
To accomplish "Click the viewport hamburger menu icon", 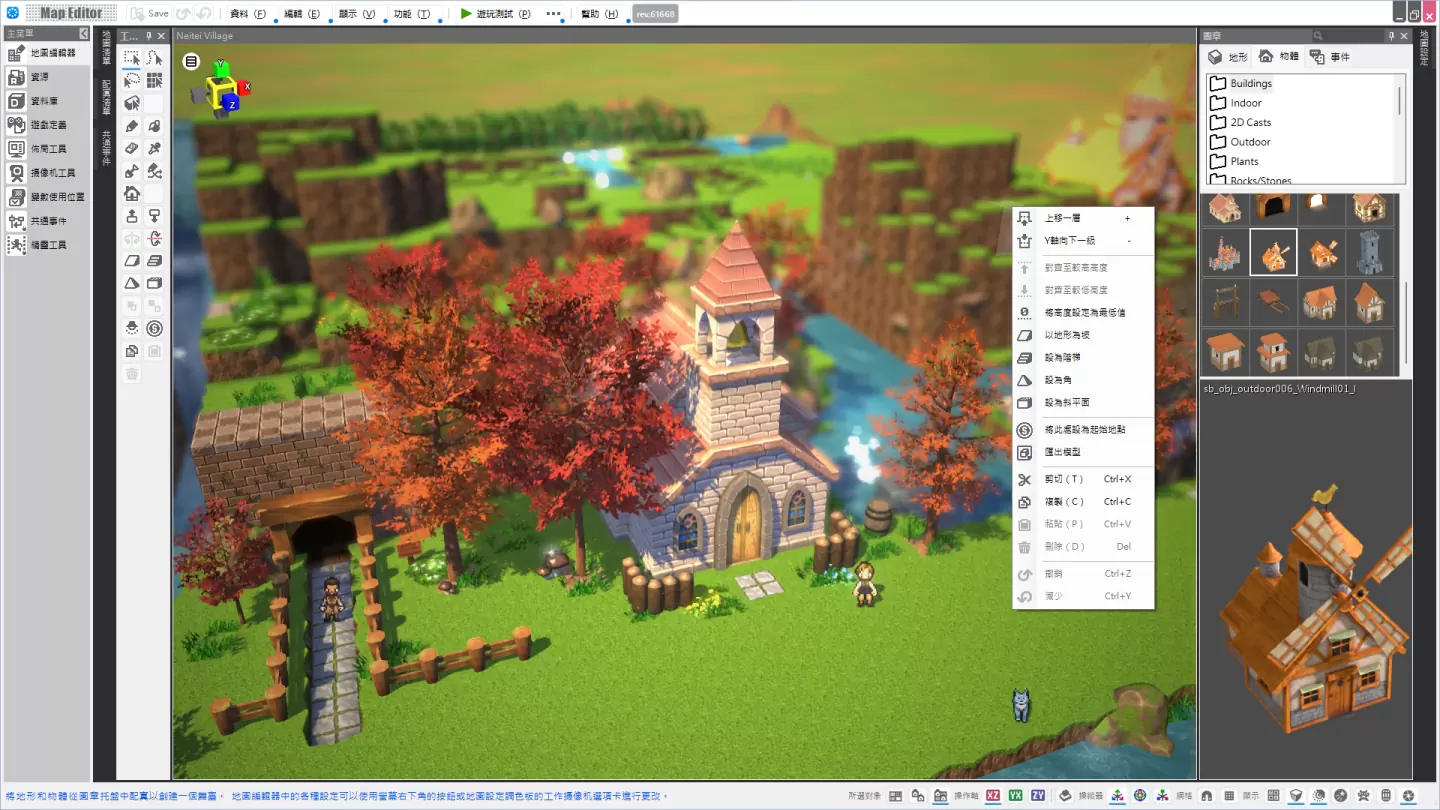I will coord(191,61).
